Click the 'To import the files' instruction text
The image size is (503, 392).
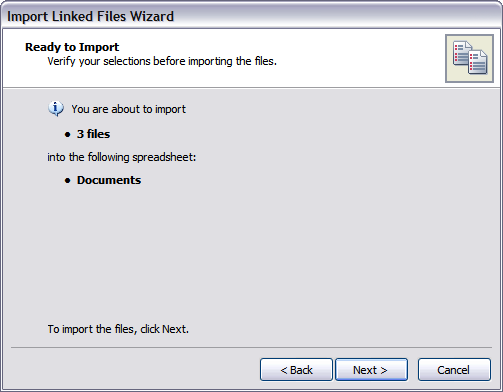118,329
